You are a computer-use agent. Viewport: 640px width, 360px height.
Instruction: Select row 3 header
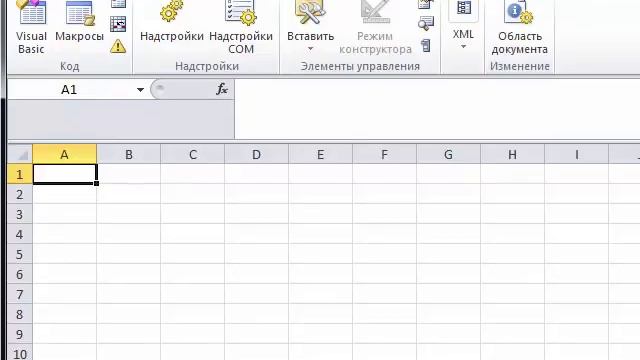pyautogui.click(x=20, y=214)
